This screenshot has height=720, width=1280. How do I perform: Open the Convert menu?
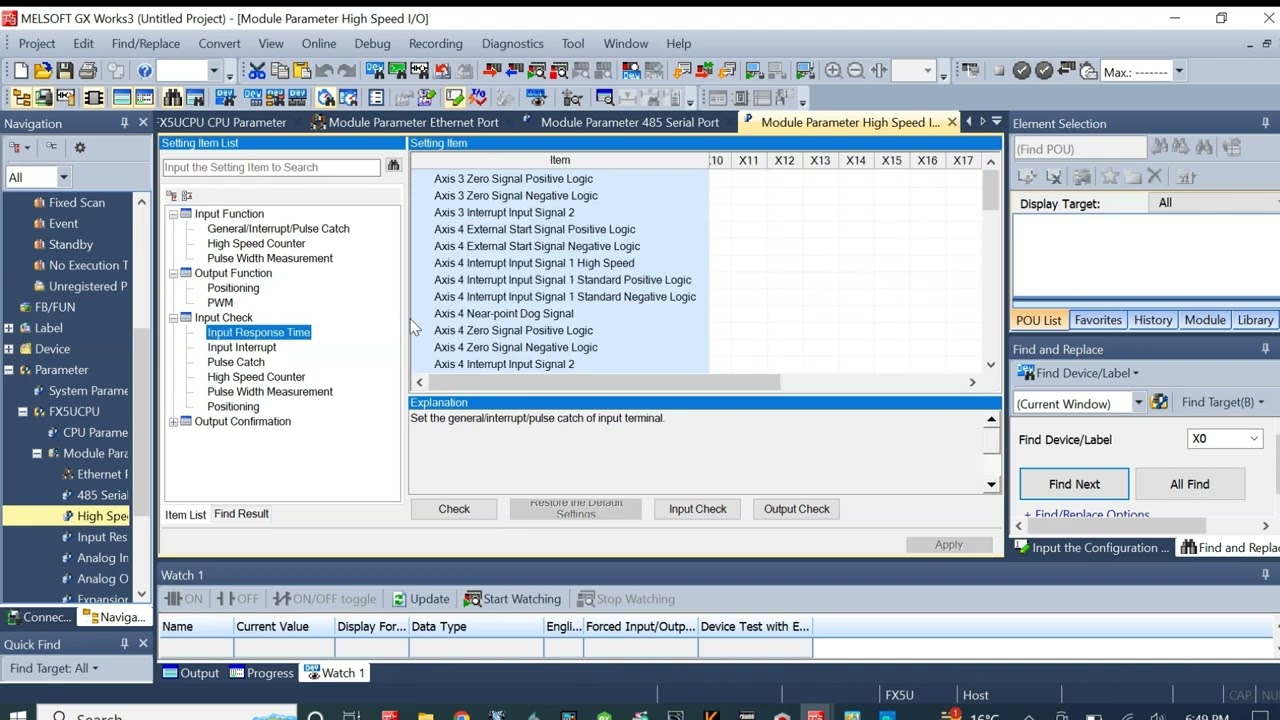click(219, 44)
